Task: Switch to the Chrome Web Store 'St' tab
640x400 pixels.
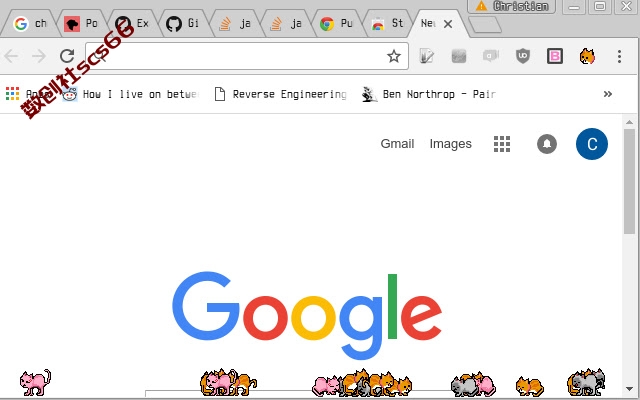Action: [x=387, y=24]
